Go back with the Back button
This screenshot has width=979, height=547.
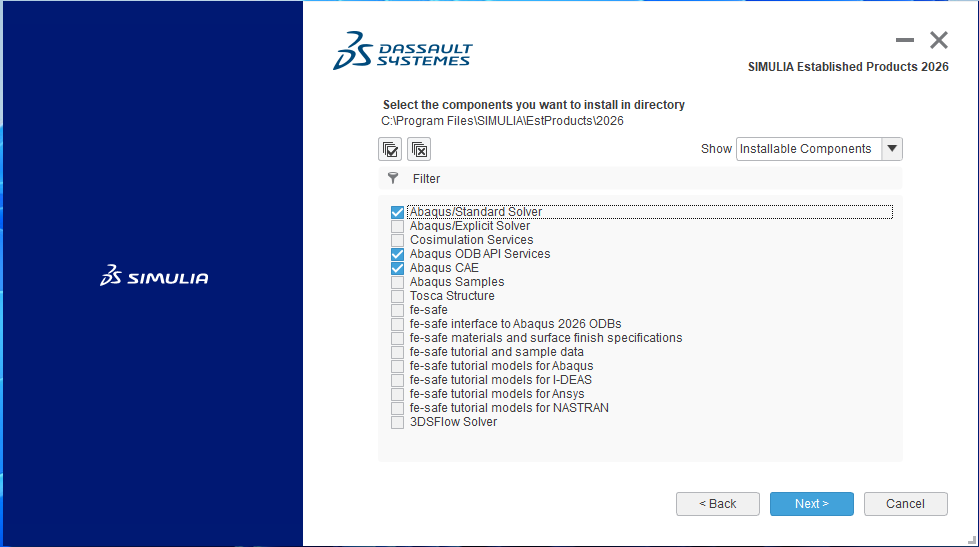(x=717, y=504)
